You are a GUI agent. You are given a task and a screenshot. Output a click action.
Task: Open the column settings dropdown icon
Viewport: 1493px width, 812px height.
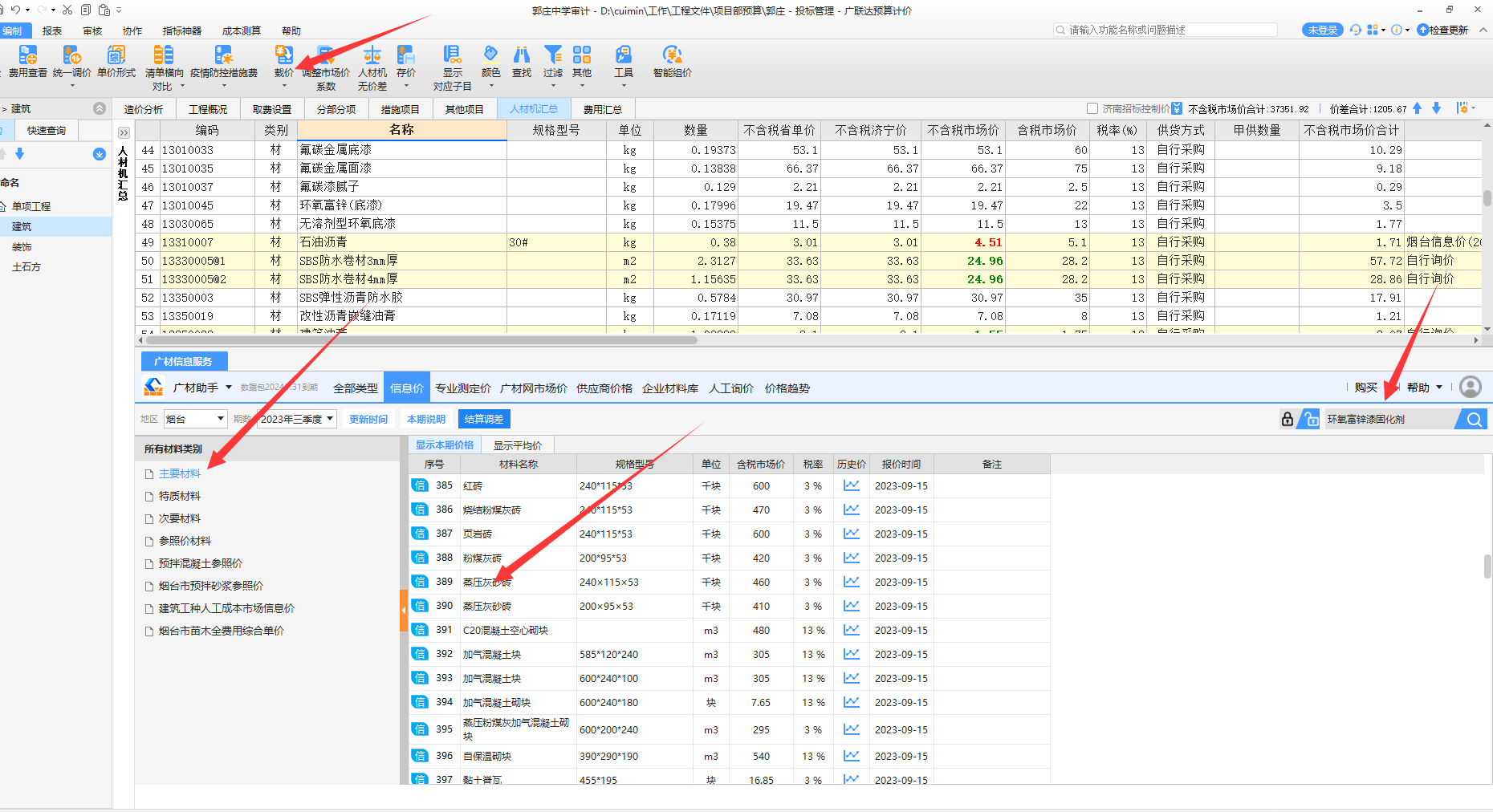pyautogui.click(x=1466, y=108)
